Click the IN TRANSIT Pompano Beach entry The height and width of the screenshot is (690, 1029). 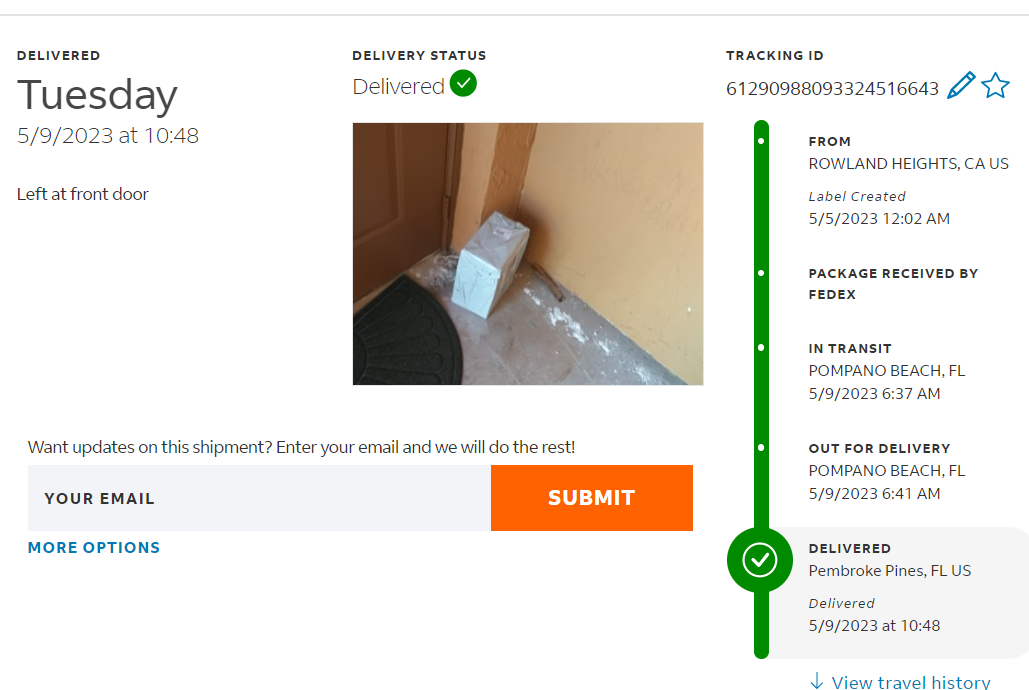[887, 371]
